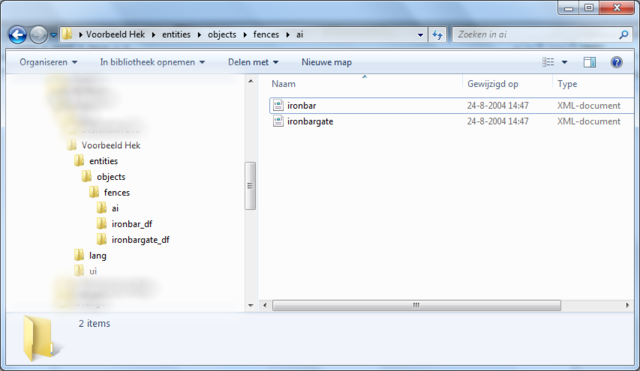Image resolution: width=640 pixels, height=371 pixels.
Task: Open the view options dropdown arrow
Action: [x=564, y=62]
